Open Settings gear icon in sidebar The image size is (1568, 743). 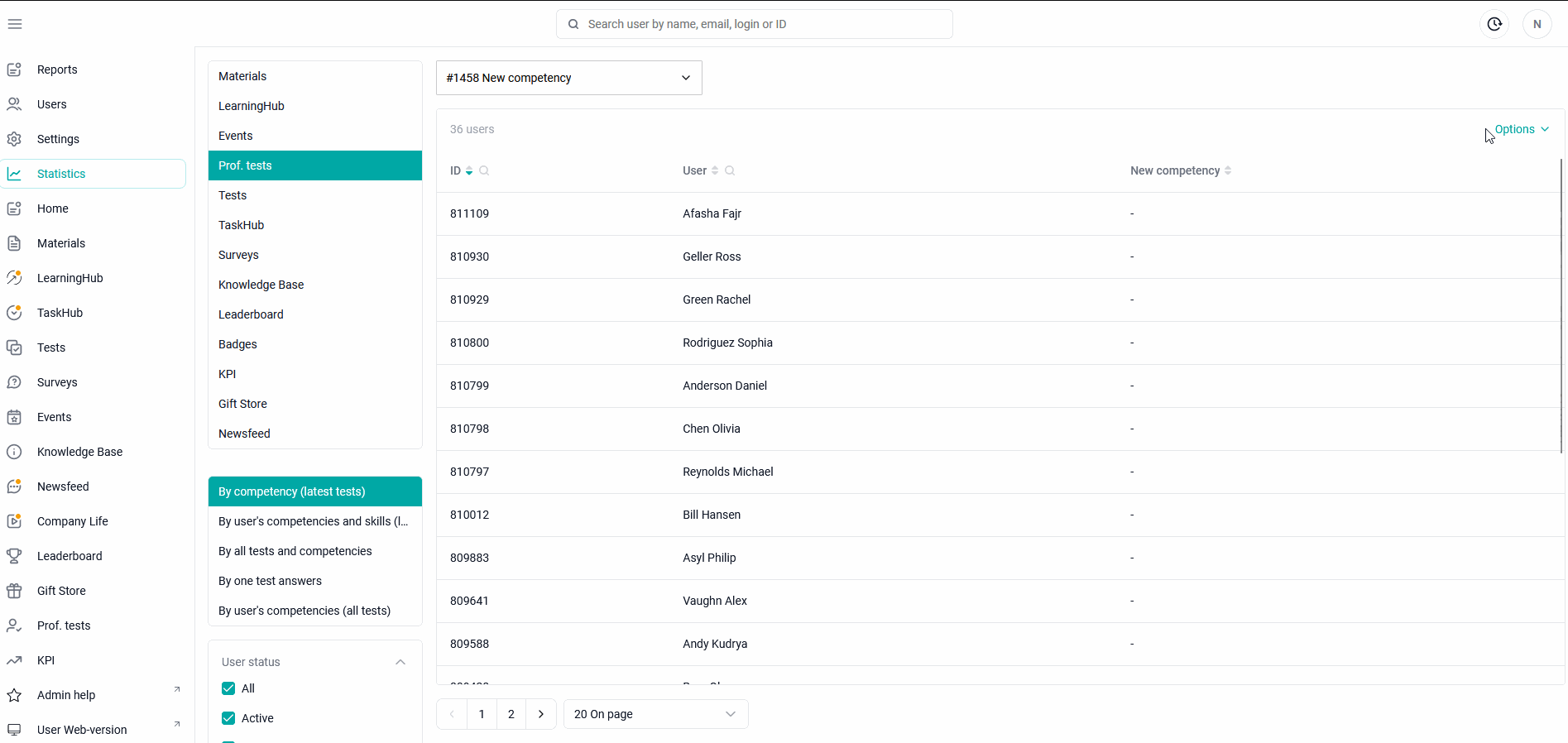click(14, 139)
